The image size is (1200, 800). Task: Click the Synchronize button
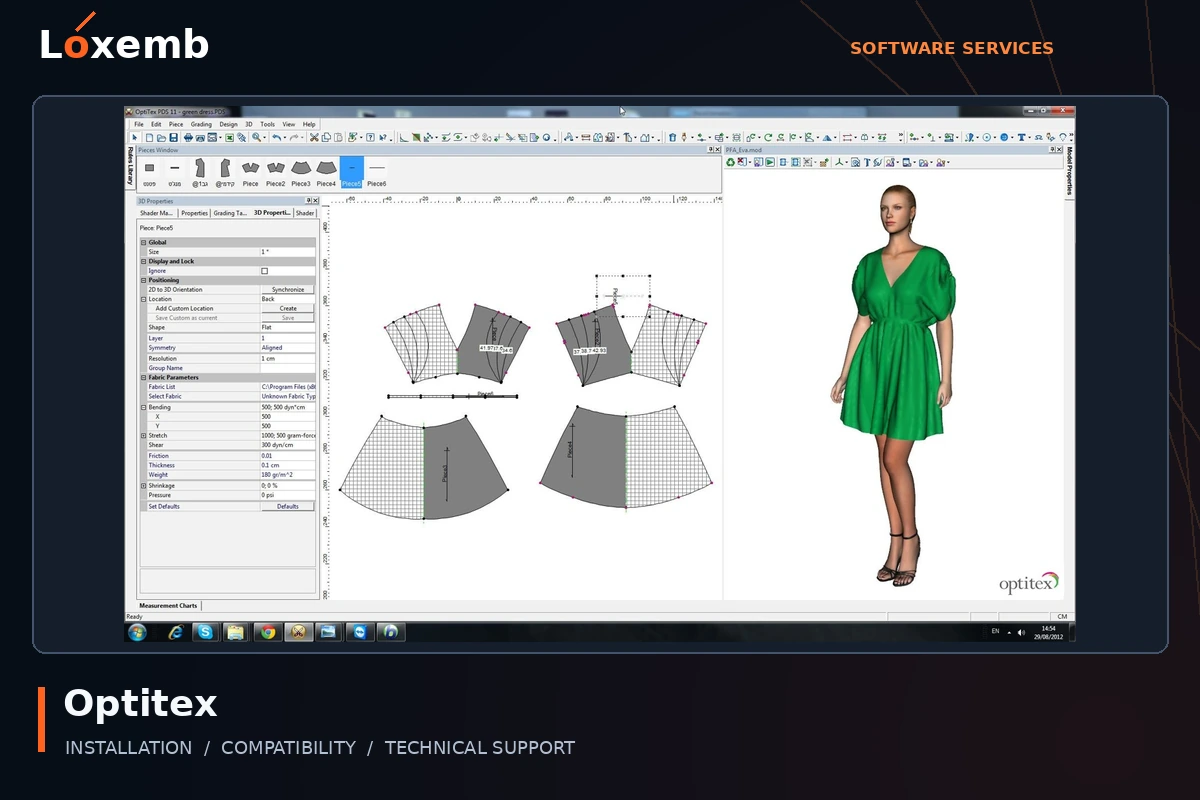click(x=288, y=290)
